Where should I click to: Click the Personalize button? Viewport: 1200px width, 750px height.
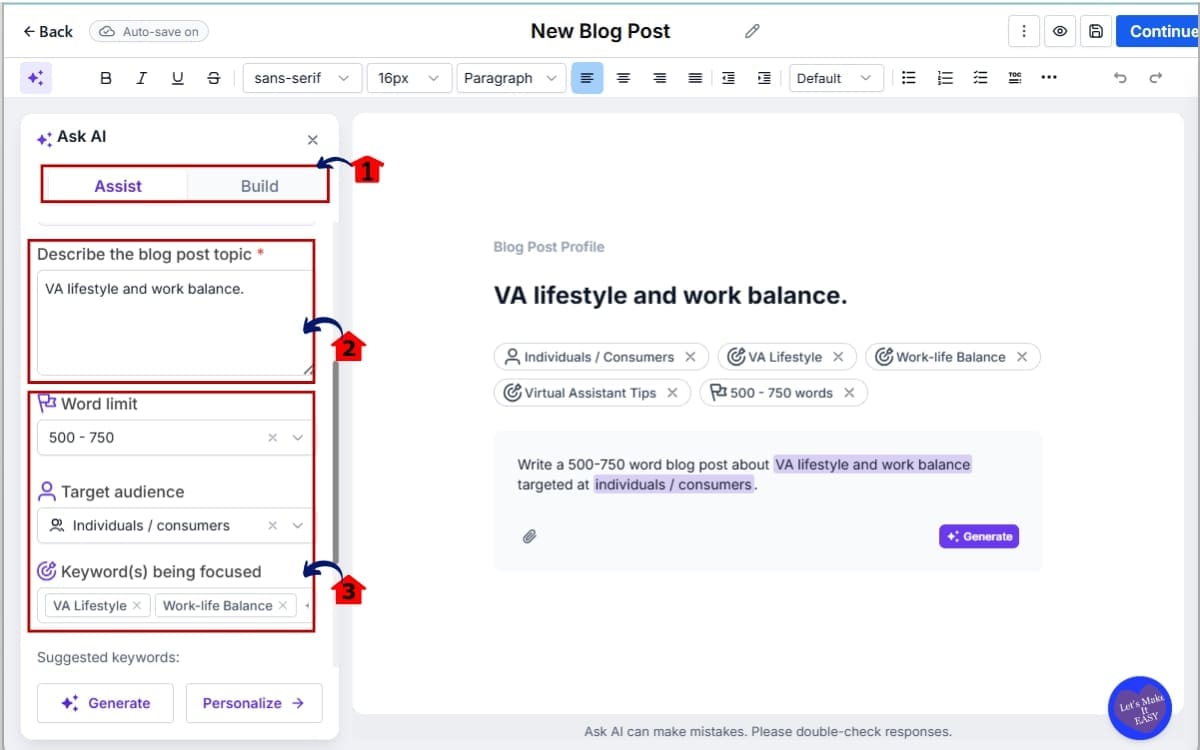pos(254,703)
